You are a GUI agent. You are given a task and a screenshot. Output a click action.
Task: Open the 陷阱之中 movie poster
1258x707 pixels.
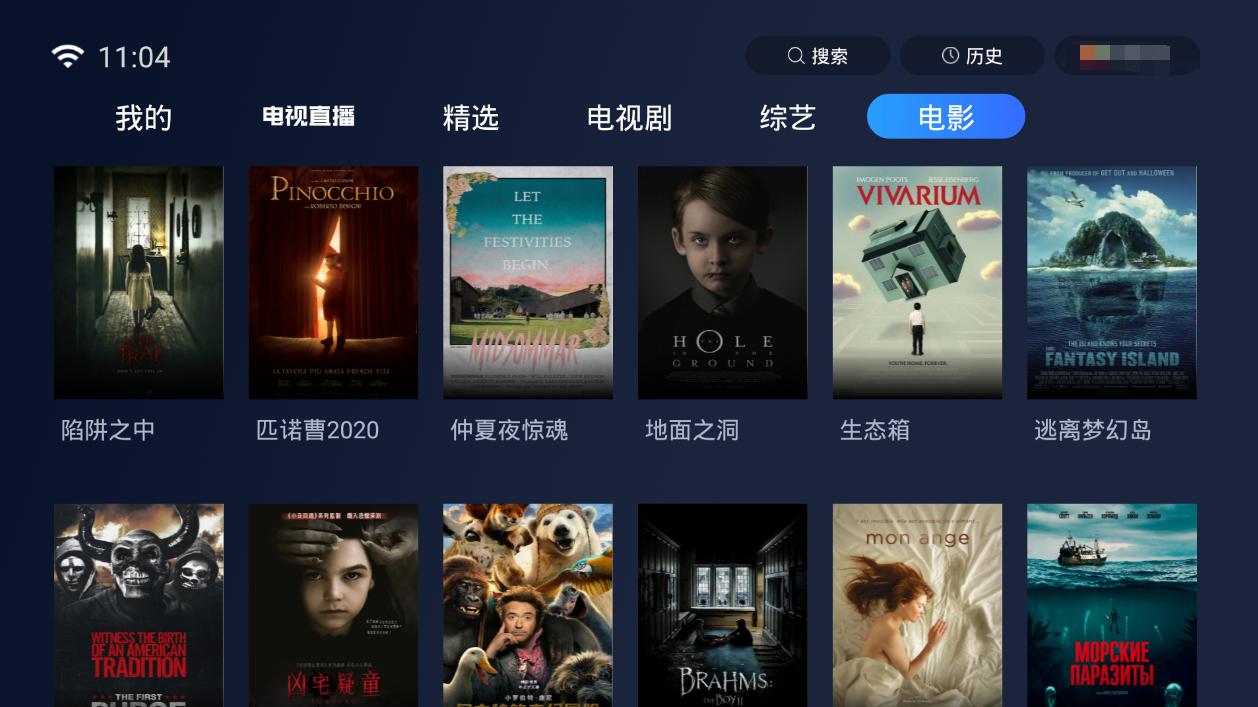click(139, 282)
